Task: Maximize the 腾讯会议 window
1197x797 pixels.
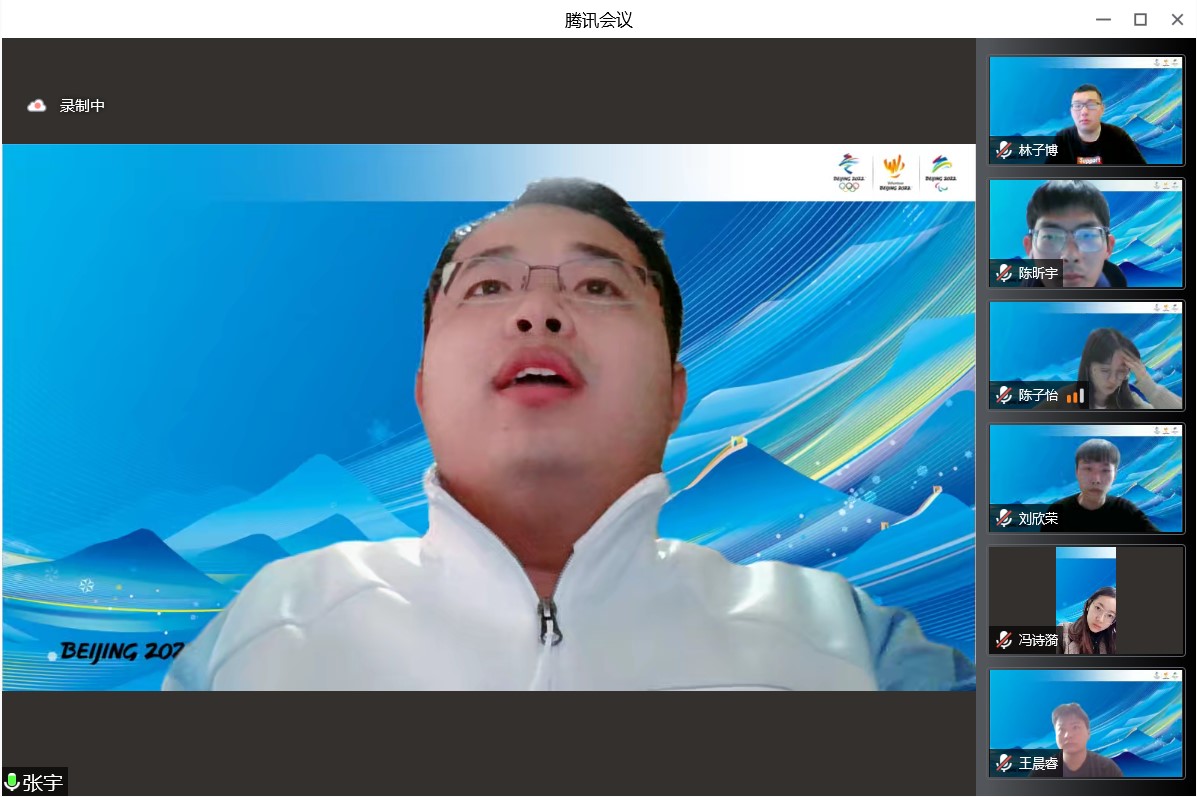Action: pyautogui.click(x=1140, y=19)
